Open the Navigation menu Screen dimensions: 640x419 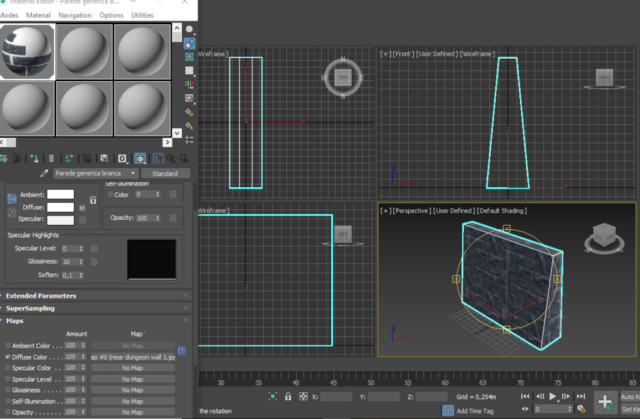point(75,15)
